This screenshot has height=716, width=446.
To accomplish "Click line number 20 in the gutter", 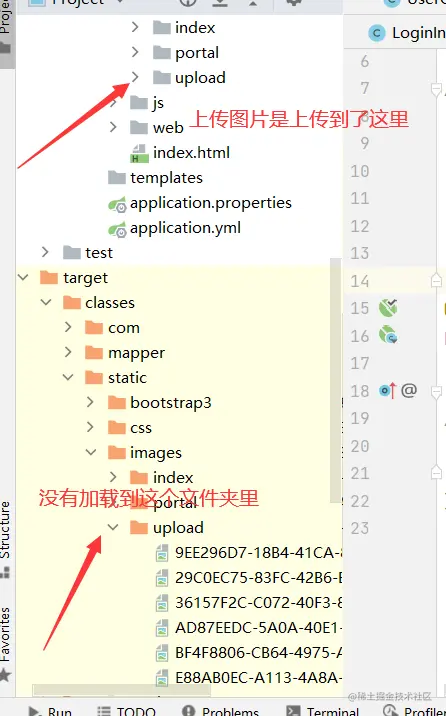I will pos(360,446).
